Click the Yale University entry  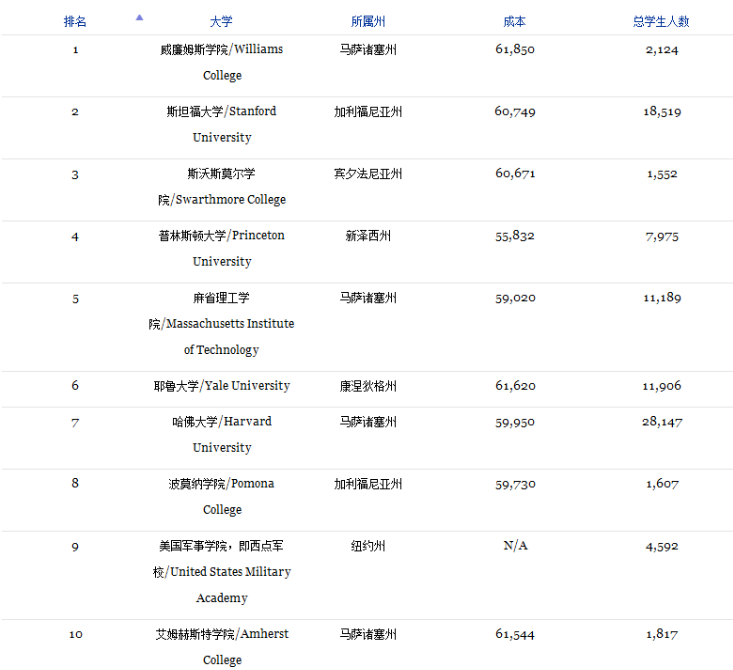(x=222, y=386)
